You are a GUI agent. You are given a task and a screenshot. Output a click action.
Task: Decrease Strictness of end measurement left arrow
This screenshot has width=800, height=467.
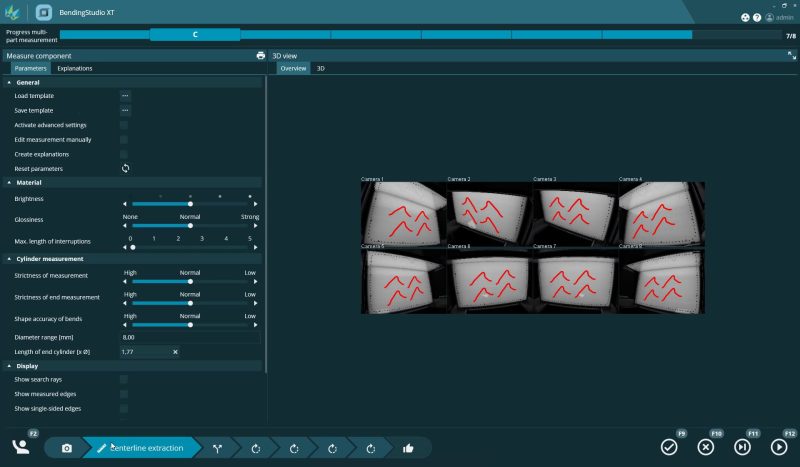tap(125, 303)
